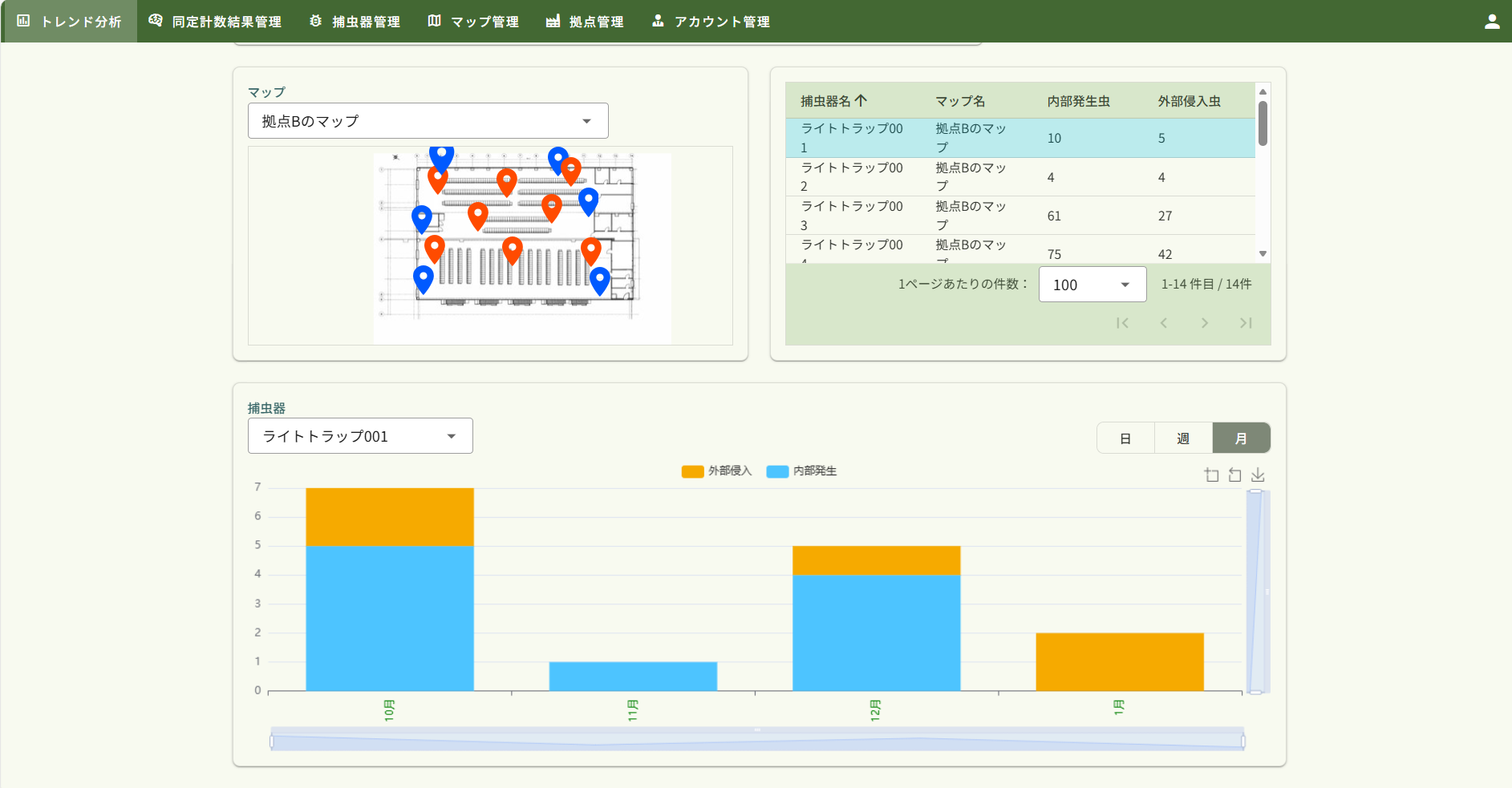This screenshot has width=1512, height=788.
Task: Open the rows-per-page dropdown showing 100
Action: tap(1092, 285)
